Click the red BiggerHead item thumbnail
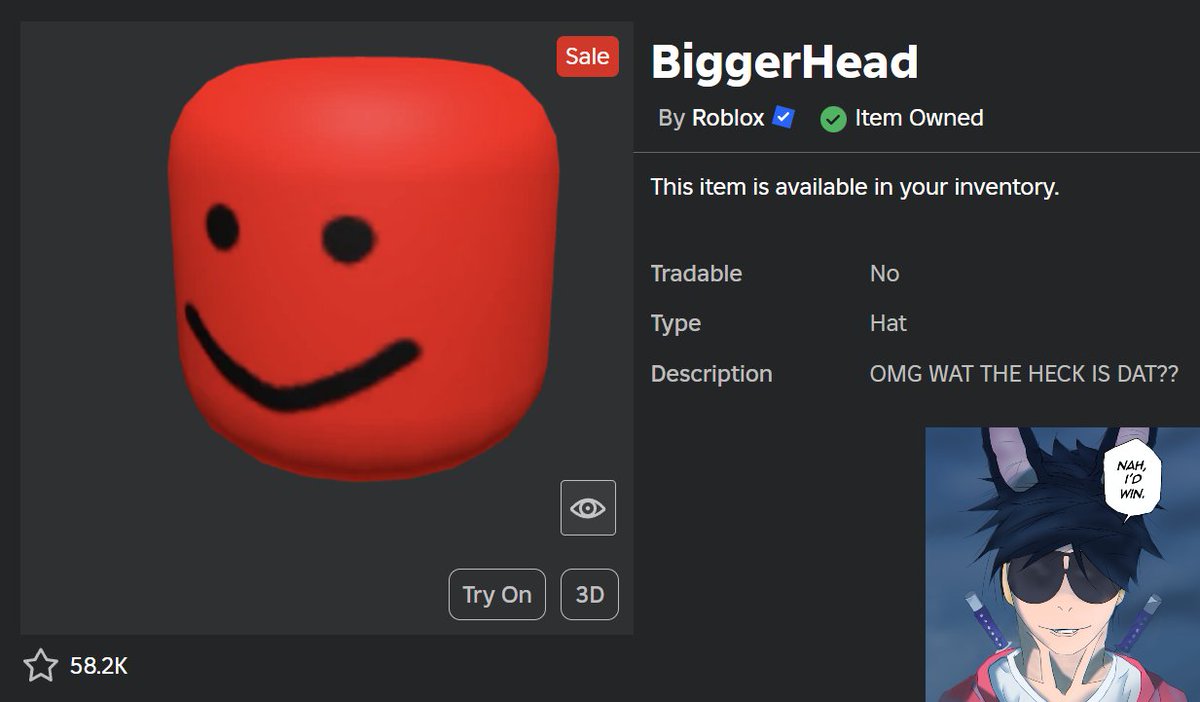The width and height of the screenshot is (1200, 702). [x=364, y=269]
